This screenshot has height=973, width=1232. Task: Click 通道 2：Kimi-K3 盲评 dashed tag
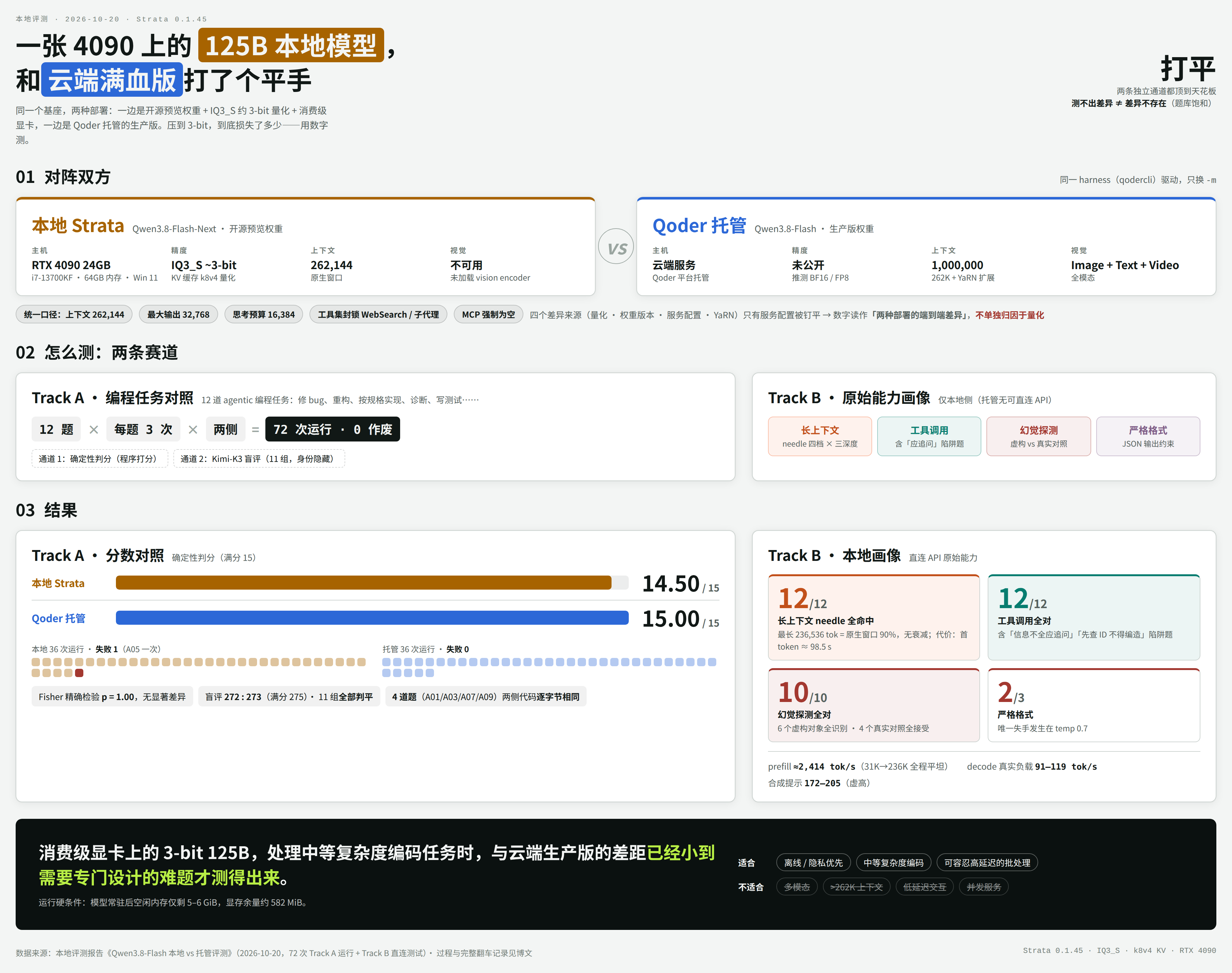[259, 459]
